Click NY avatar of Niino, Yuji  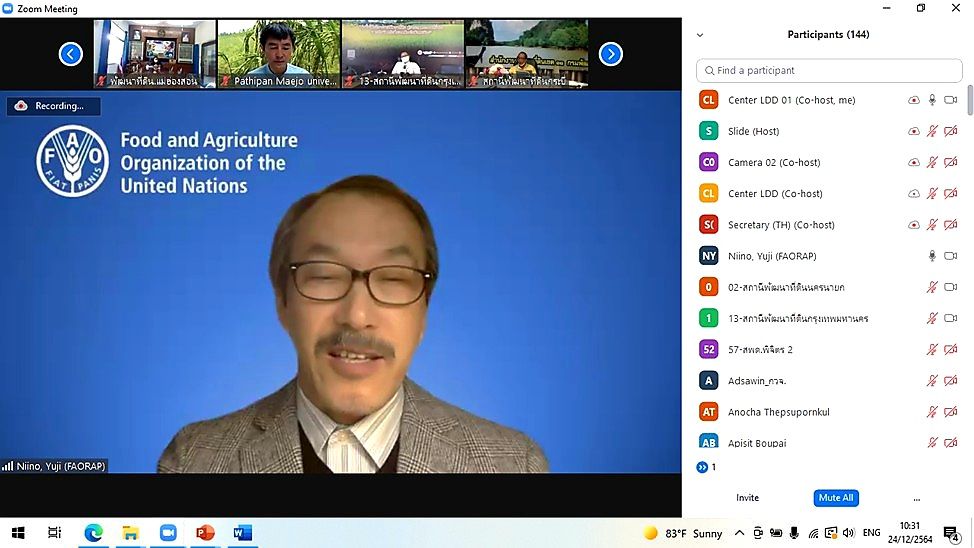pos(709,255)
